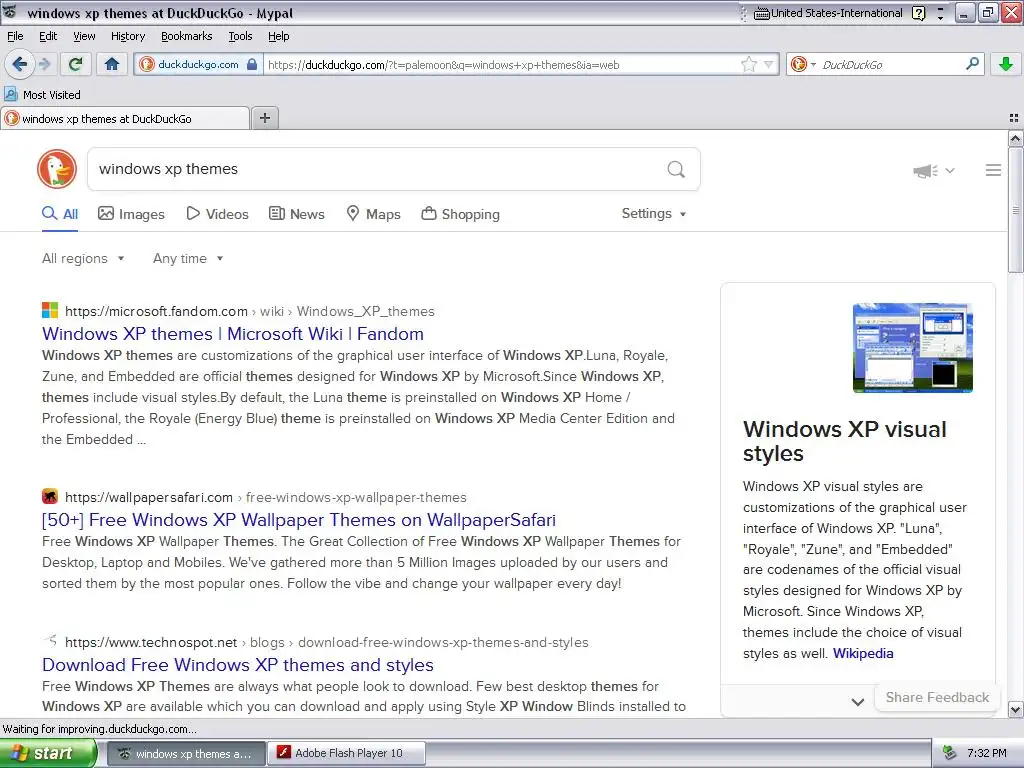The image size is (1024, 768).
Task: Switch to Adobe Flash Player 10 taskbar item
Action: pyautogui.click(x=347, y=753)
